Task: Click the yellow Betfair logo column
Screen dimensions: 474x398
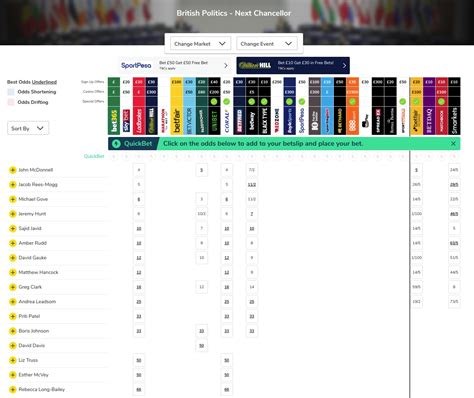Action: coord(176,121)
